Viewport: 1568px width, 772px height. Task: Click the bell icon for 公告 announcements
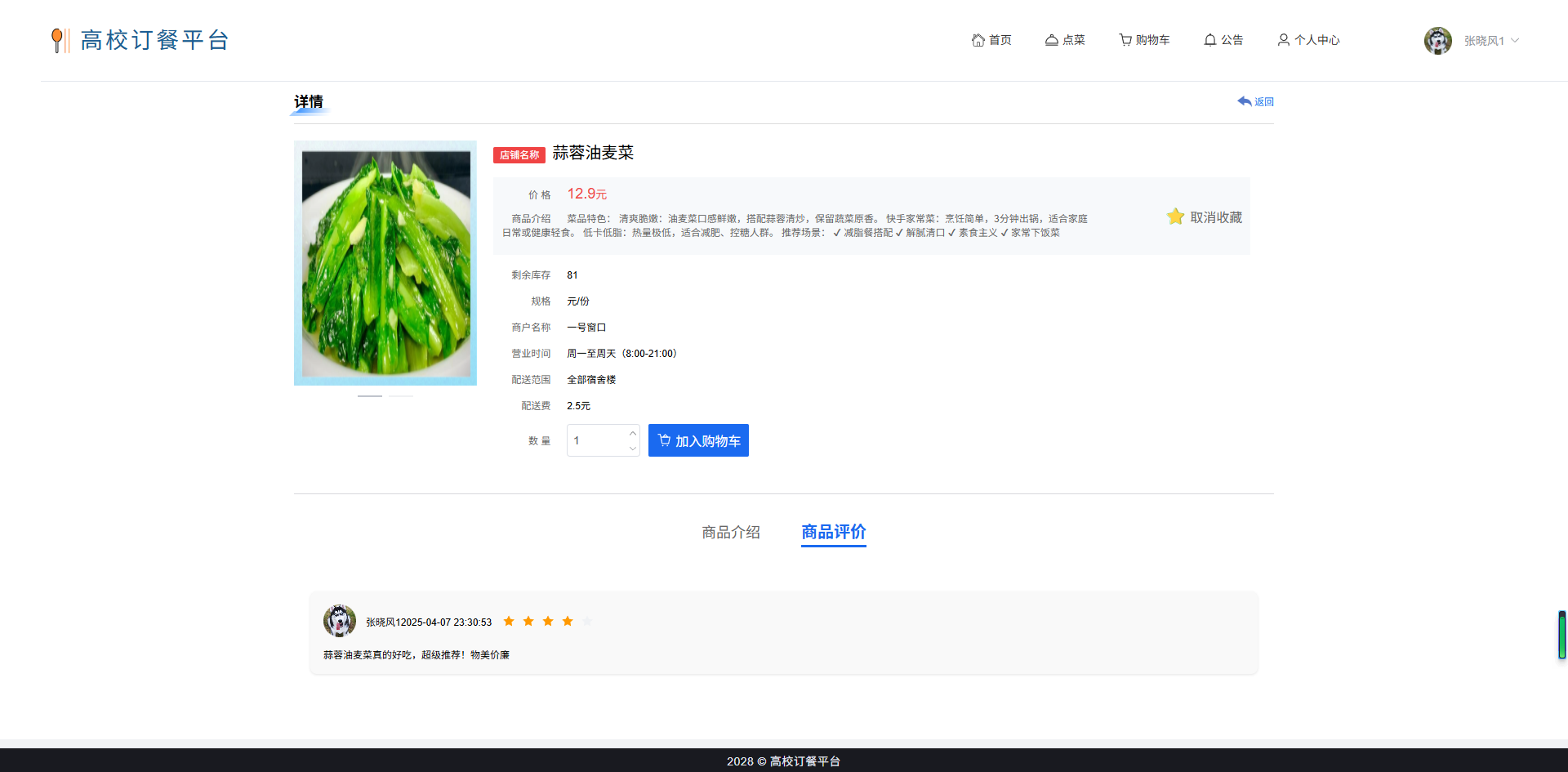coord(1209,39)
